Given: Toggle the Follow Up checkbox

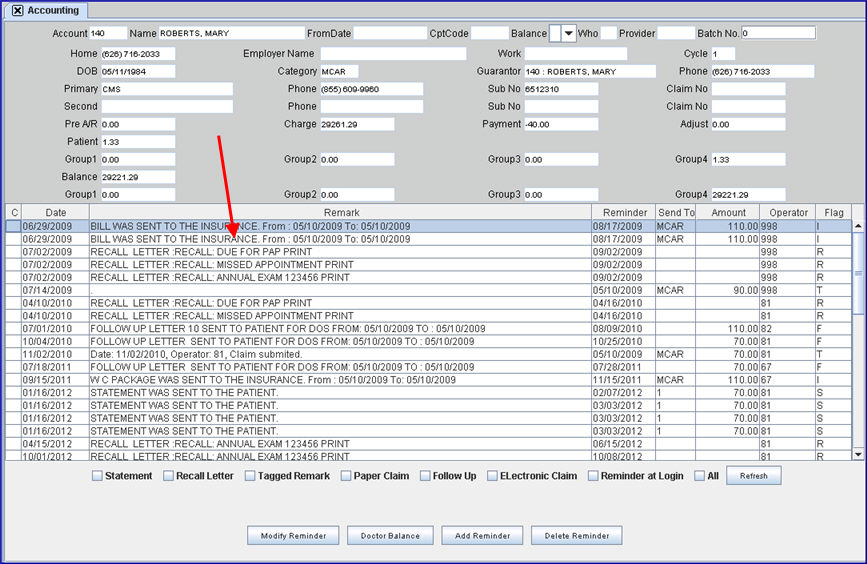Looking at the screenshot, I should (x=425, y=476).
